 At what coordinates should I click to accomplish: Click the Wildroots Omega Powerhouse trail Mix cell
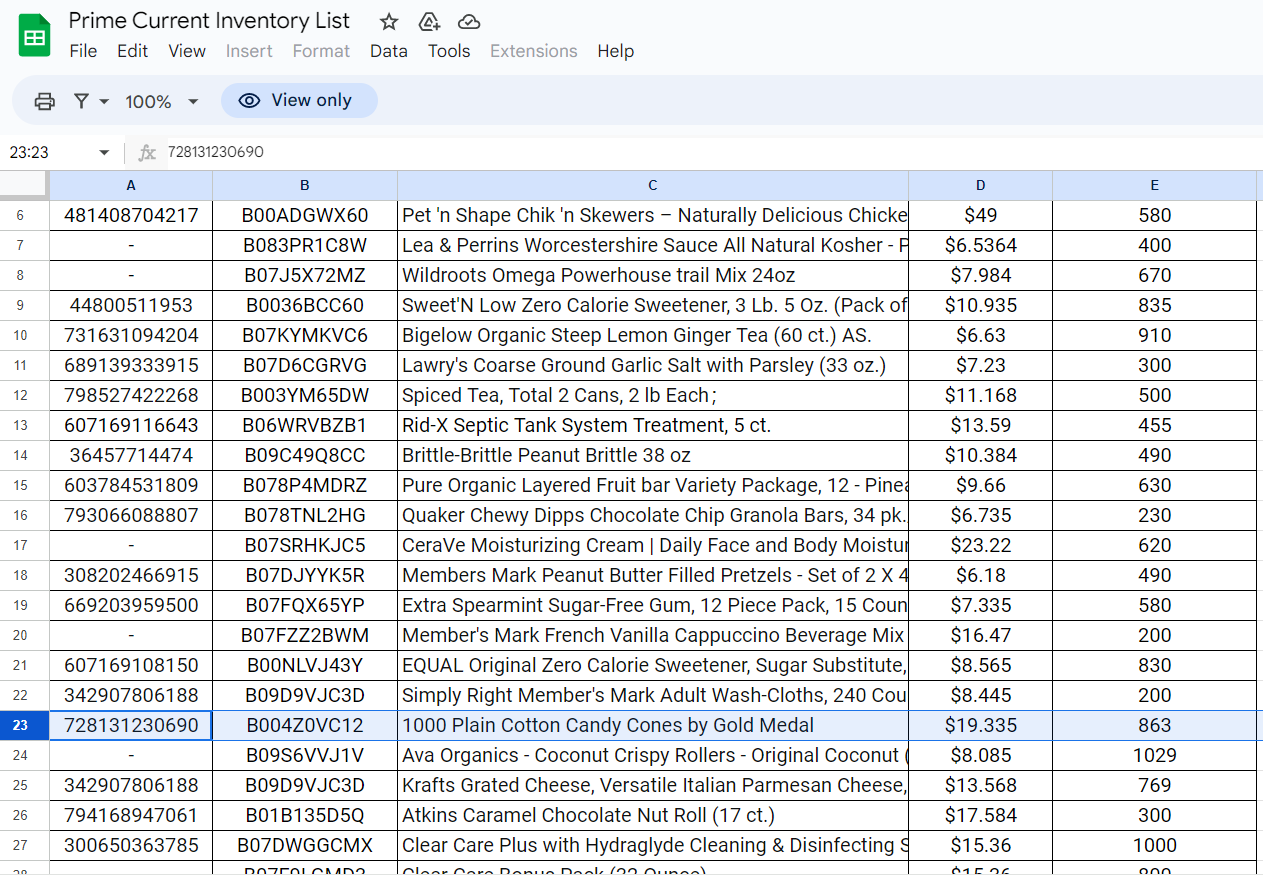tap(653, 275)
